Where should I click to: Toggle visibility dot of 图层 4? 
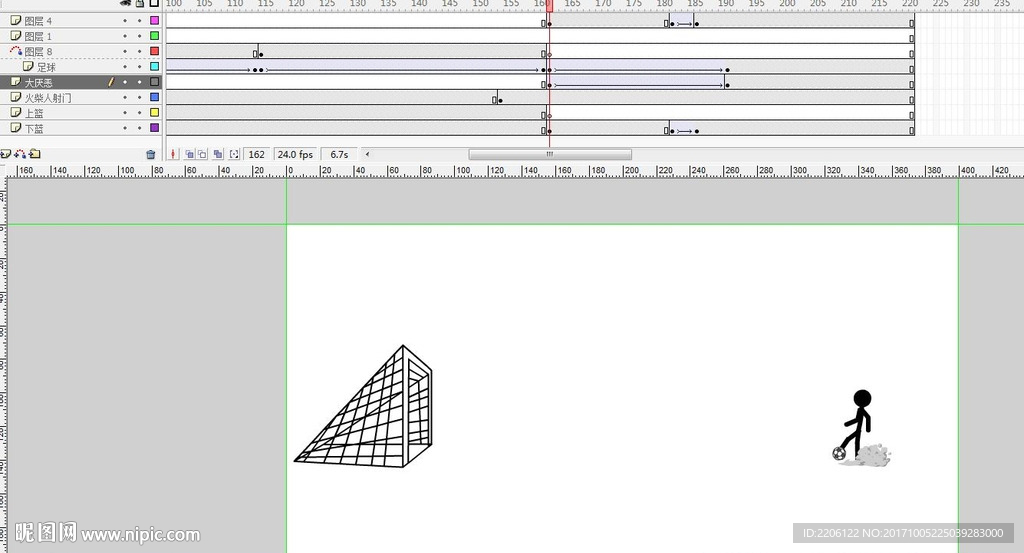click(x=125, y=21)
